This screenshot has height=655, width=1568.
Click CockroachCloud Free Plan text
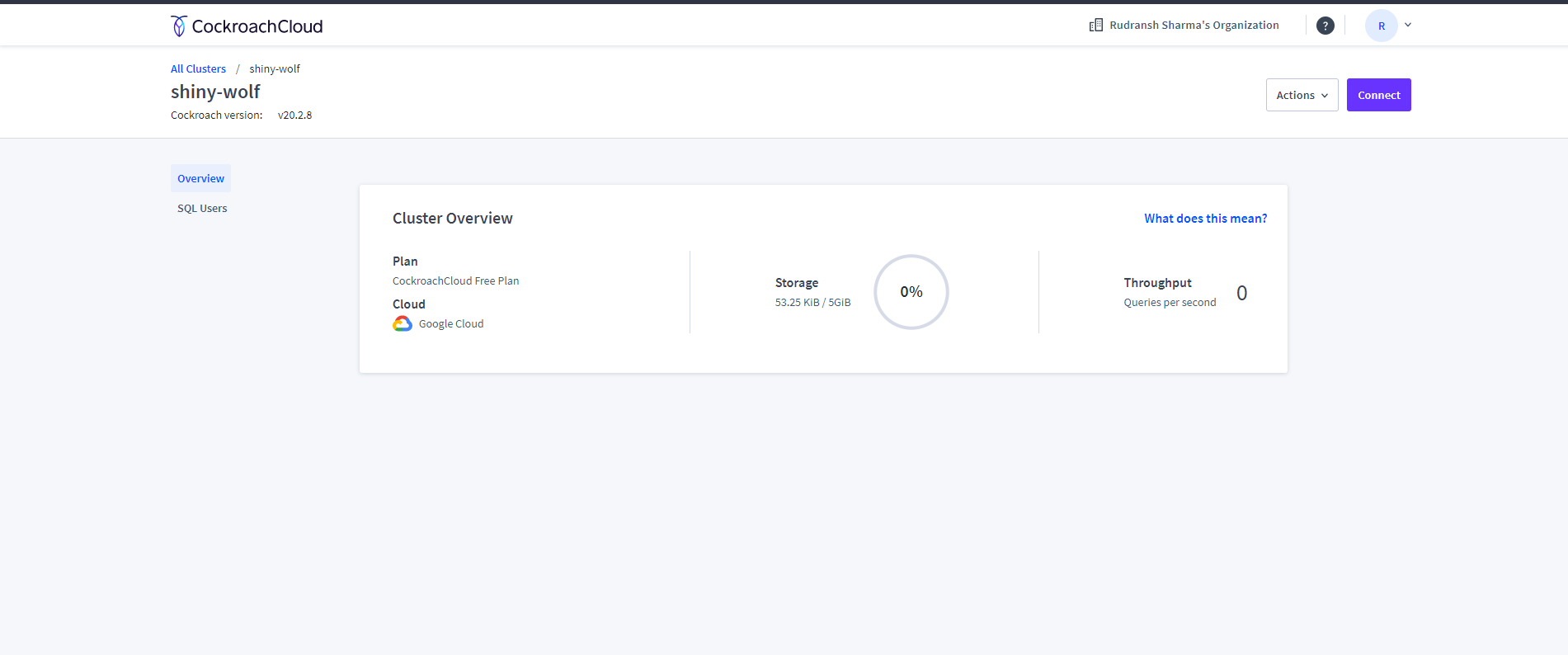click(456, 281)
